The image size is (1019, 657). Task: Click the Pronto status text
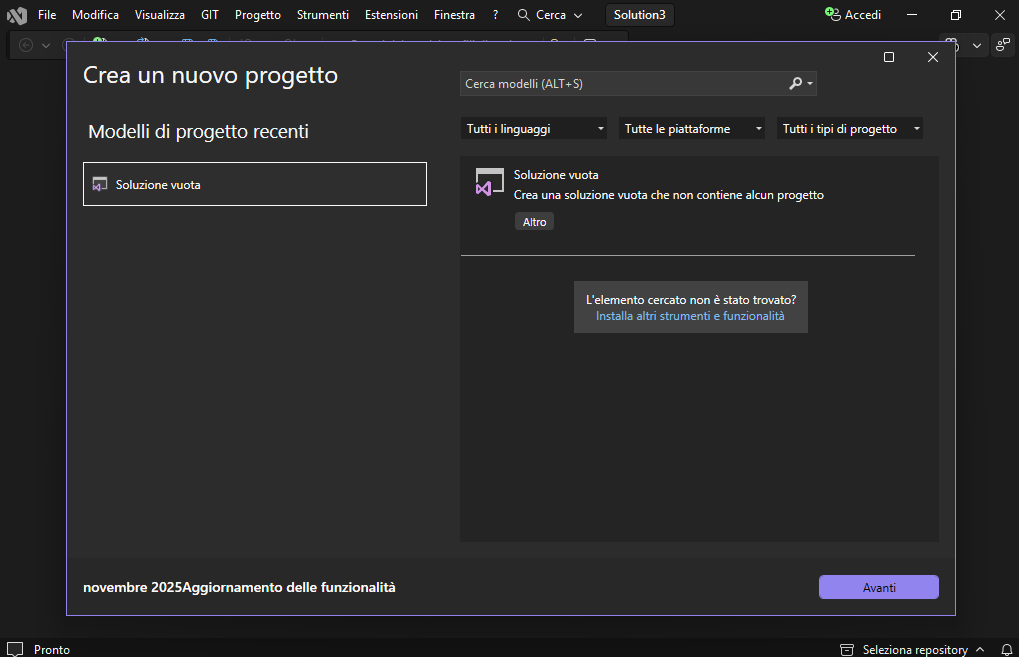click(x=52, y=649)
